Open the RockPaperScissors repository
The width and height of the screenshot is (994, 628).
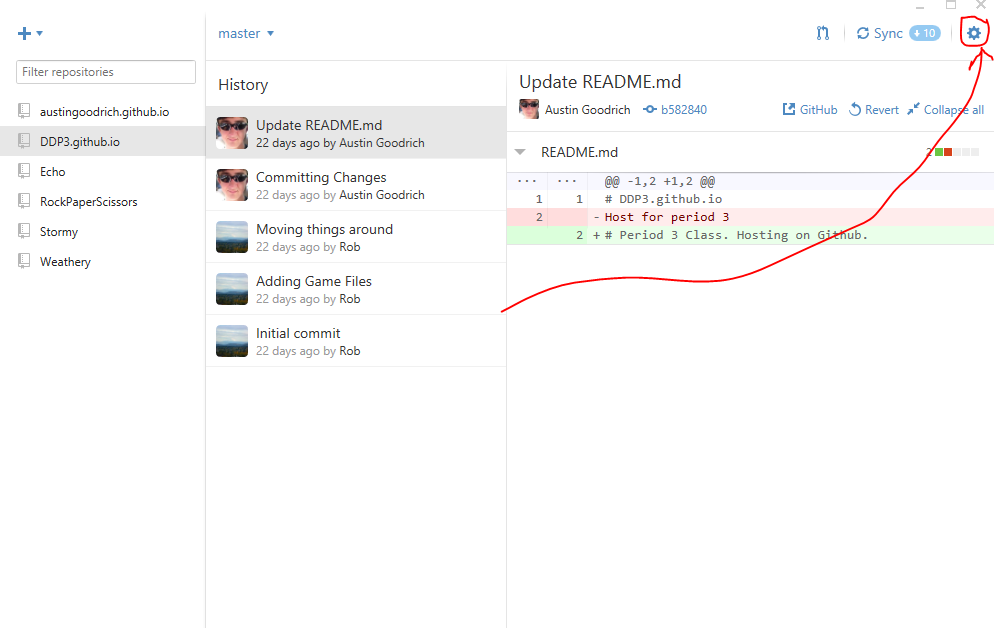pos(88,202)
